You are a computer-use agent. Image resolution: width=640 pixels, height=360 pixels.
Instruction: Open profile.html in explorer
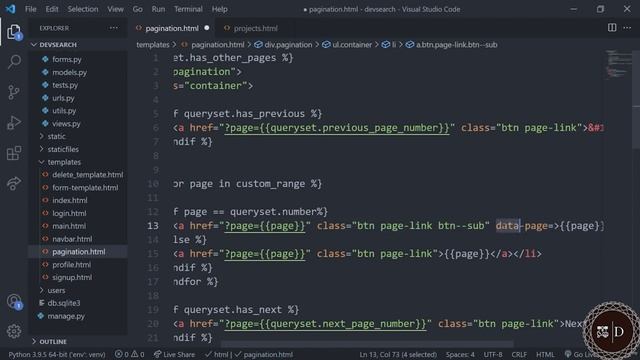tap(71, 264)
